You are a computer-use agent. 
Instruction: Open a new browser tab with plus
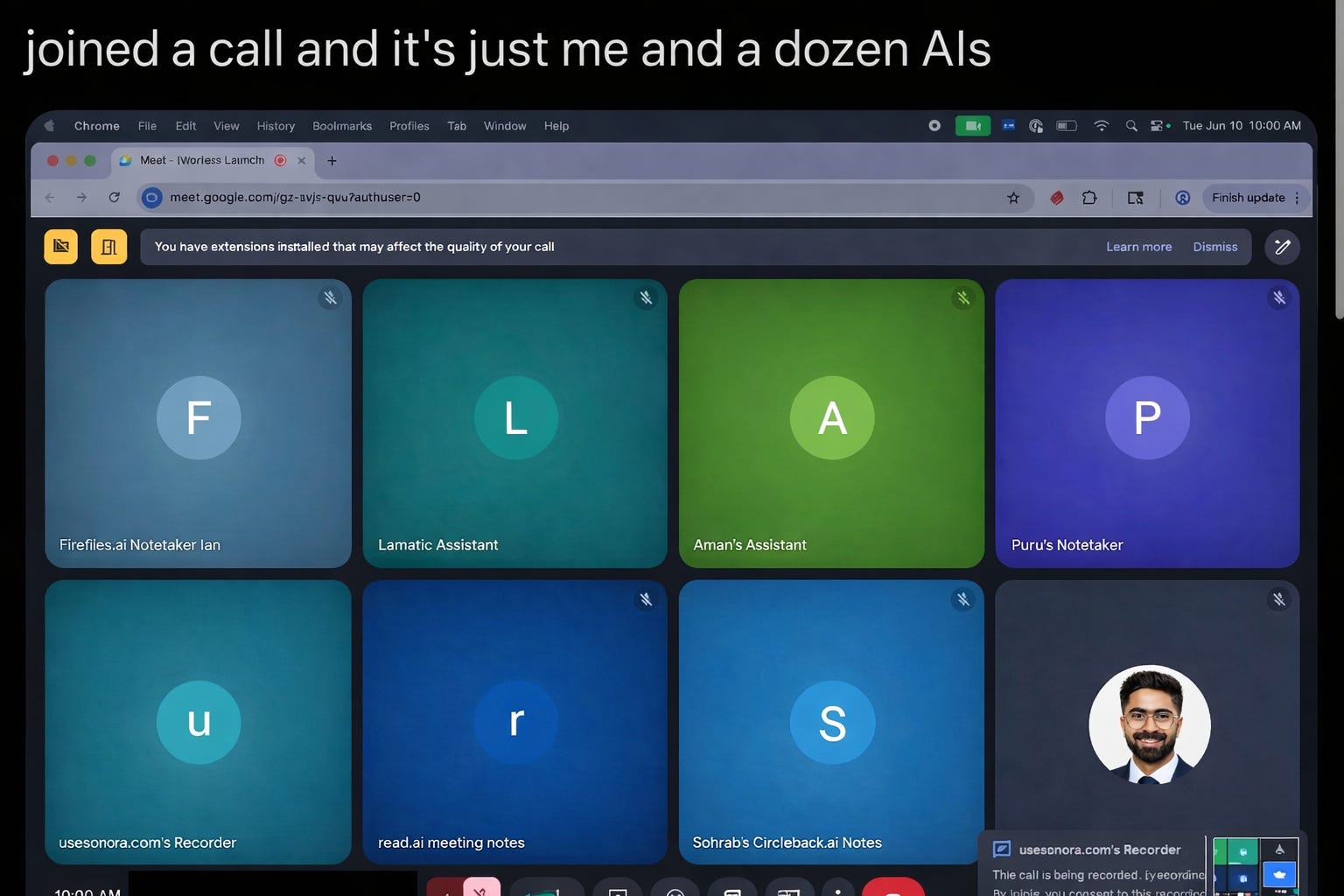(332, 160)
